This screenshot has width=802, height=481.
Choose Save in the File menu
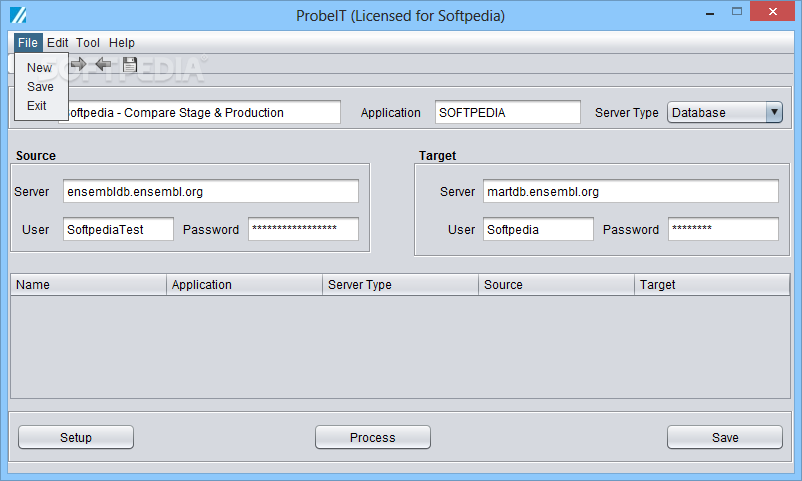[40, 86]
